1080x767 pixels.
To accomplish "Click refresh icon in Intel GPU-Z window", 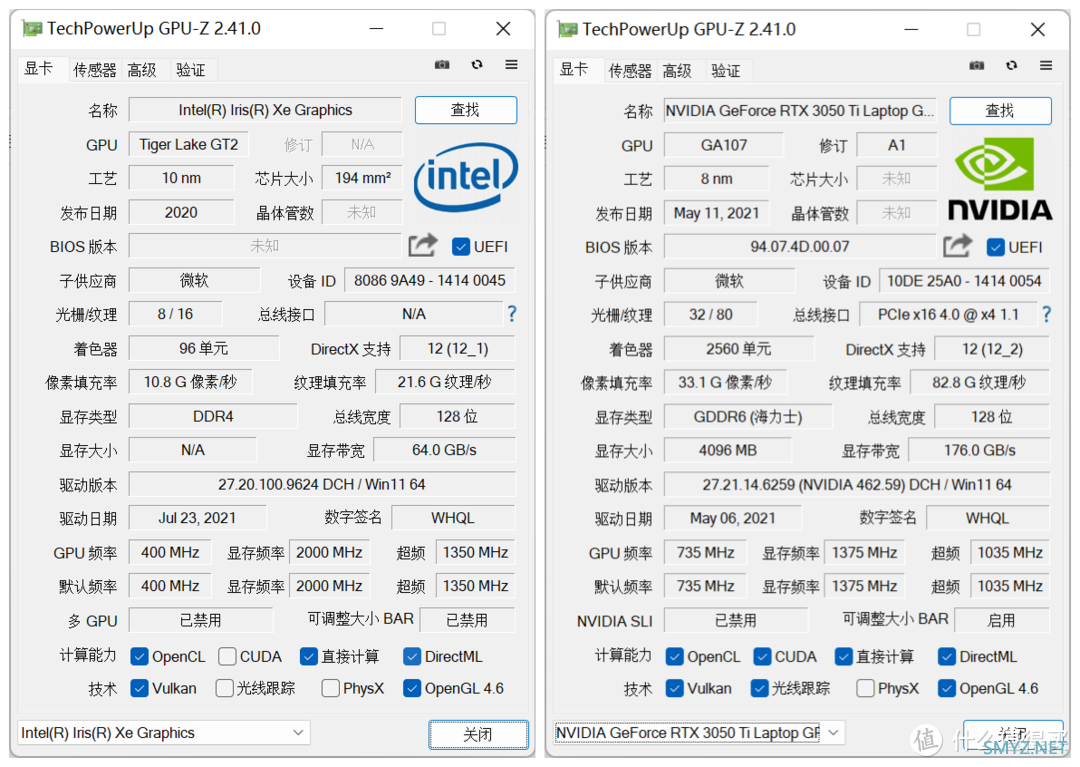I will click(x=477, y=65).
